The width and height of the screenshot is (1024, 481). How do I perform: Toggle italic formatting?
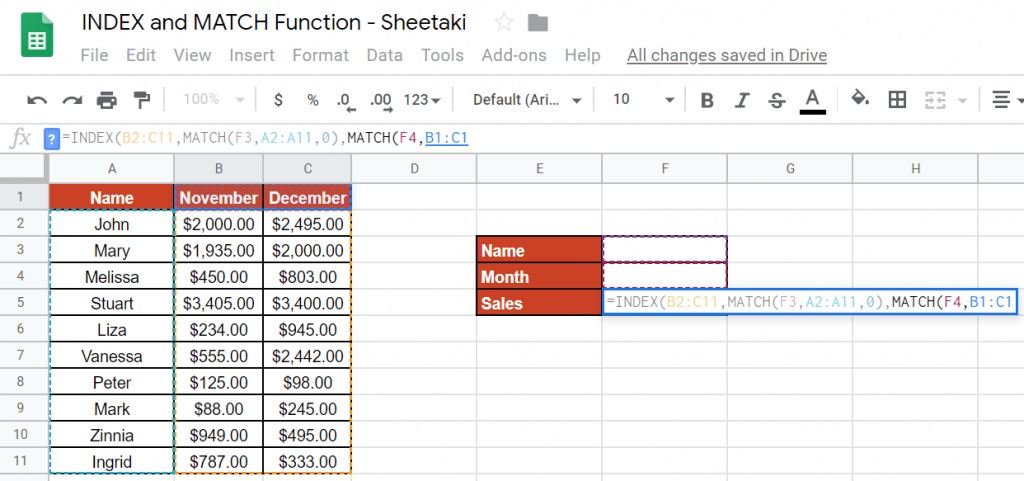742,100
